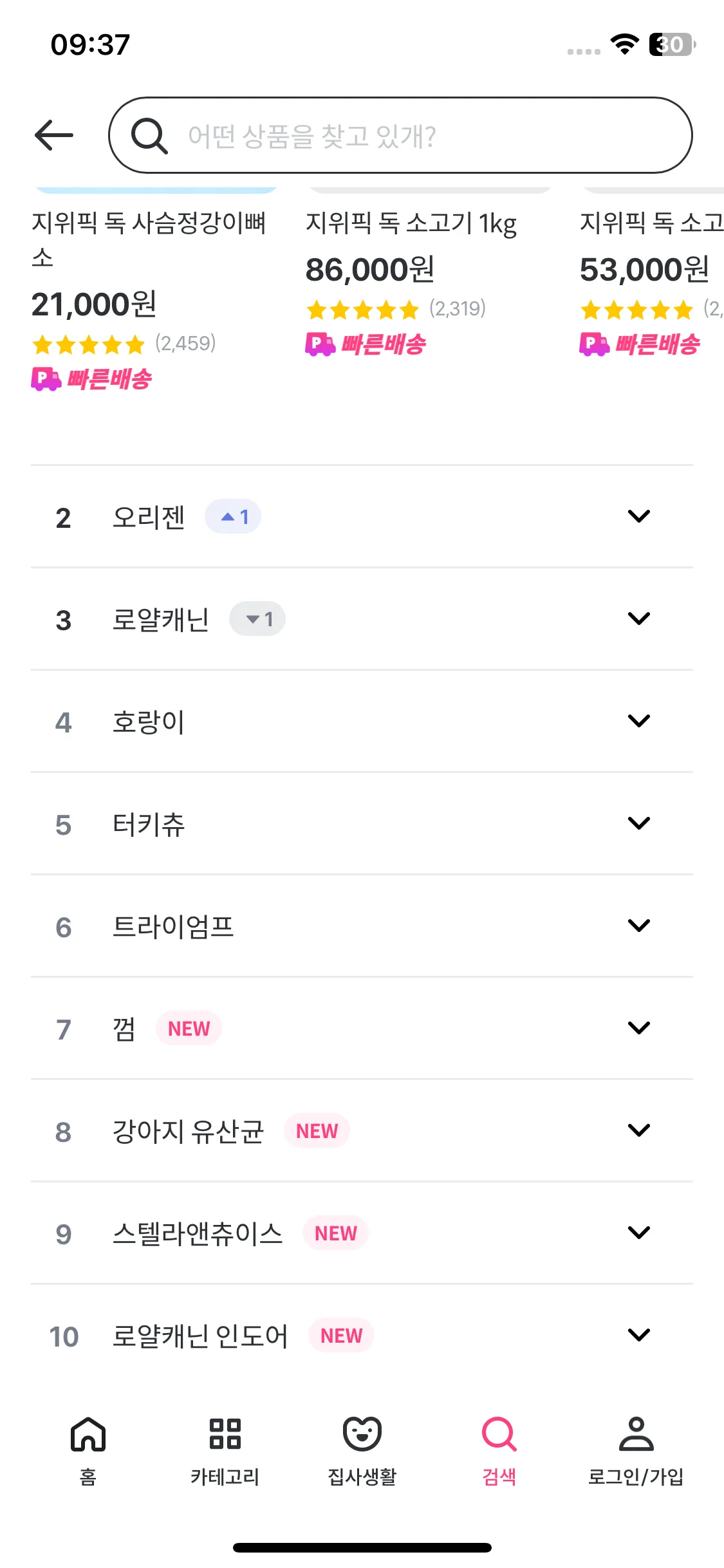The width and height of the screenshot is (724, 1568).
Task: Select the 강아지 유산균 keyword
Action: (x=188, y=1131)
